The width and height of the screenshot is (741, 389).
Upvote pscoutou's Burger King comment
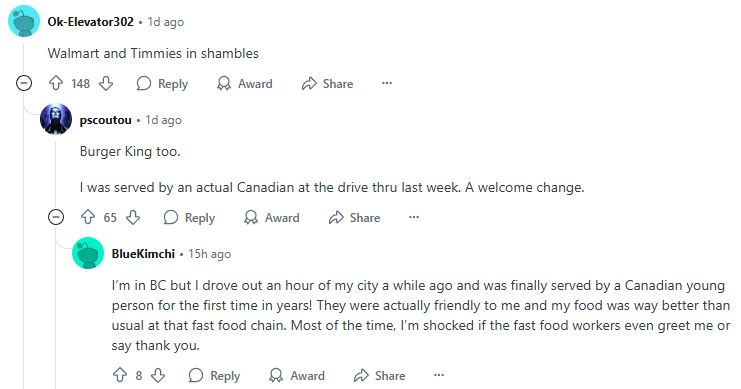point(88,217)
